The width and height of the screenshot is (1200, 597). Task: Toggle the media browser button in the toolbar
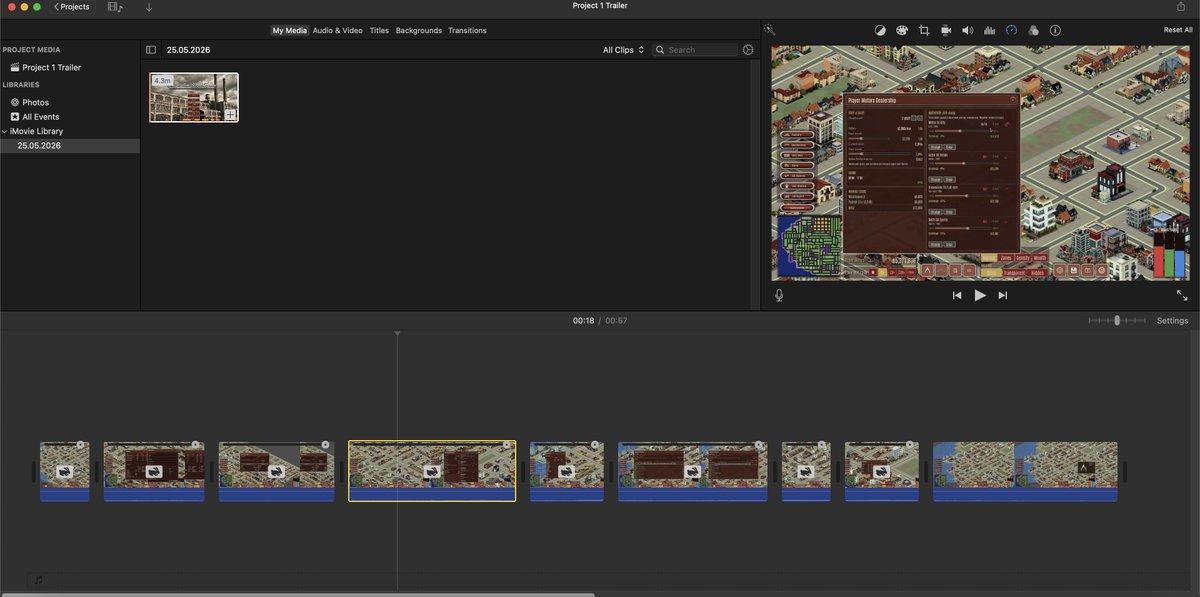(x=115, y=7)
